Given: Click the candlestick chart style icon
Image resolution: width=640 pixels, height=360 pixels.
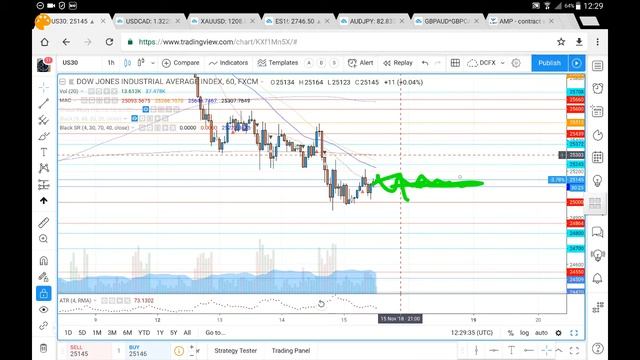Looking at the screenshot, I should pyautogui.click(x=127, y=63).
